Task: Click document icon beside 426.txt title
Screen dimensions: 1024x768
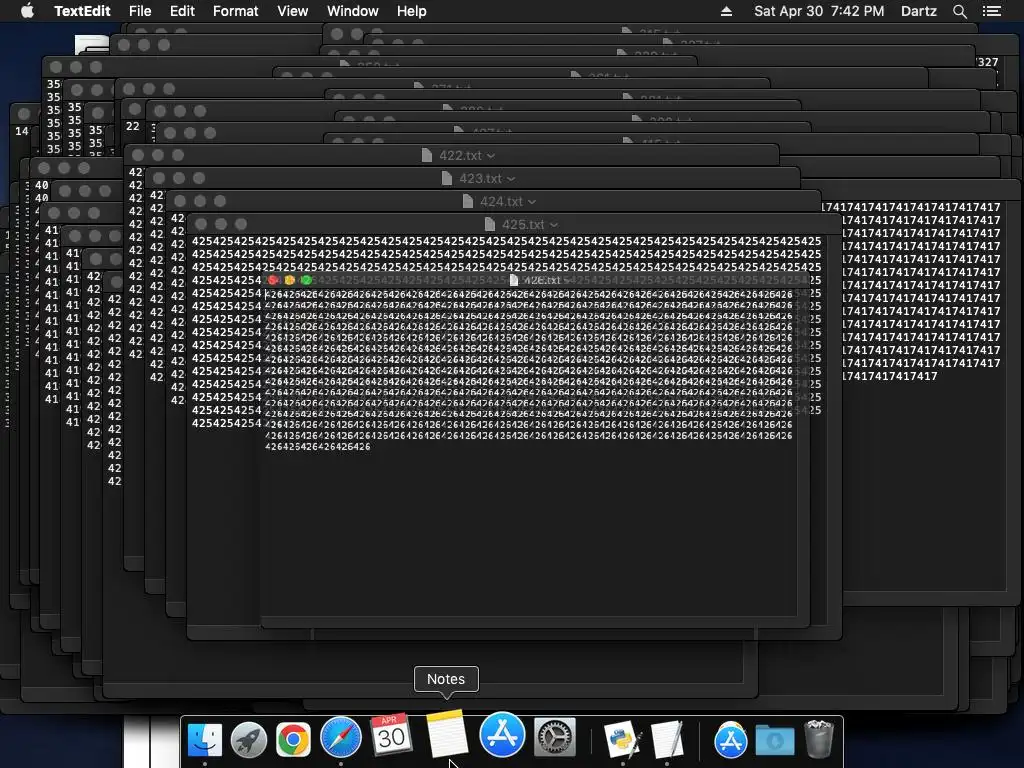Action: pos(514,280)
